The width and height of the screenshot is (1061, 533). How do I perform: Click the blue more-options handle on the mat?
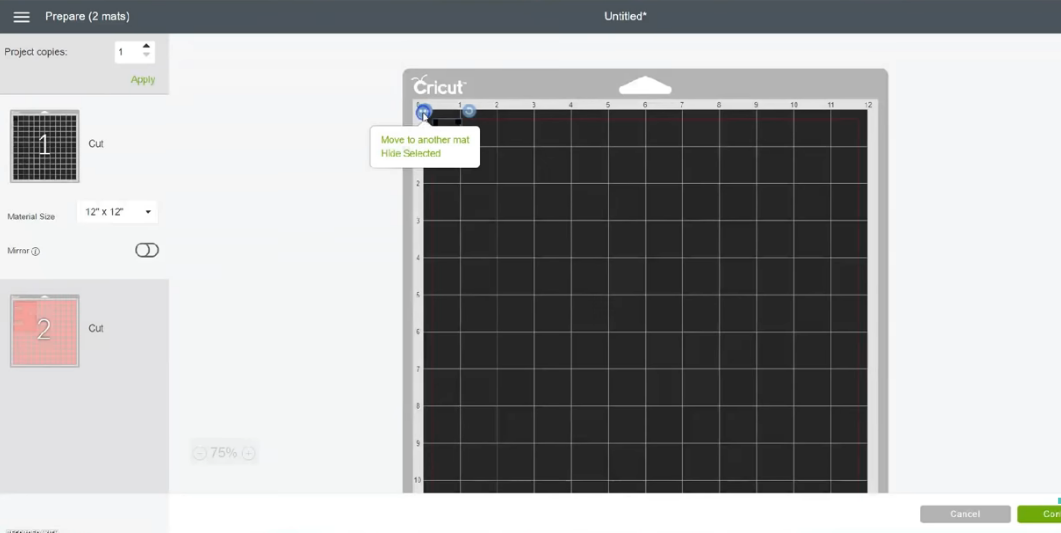point(424,112)
